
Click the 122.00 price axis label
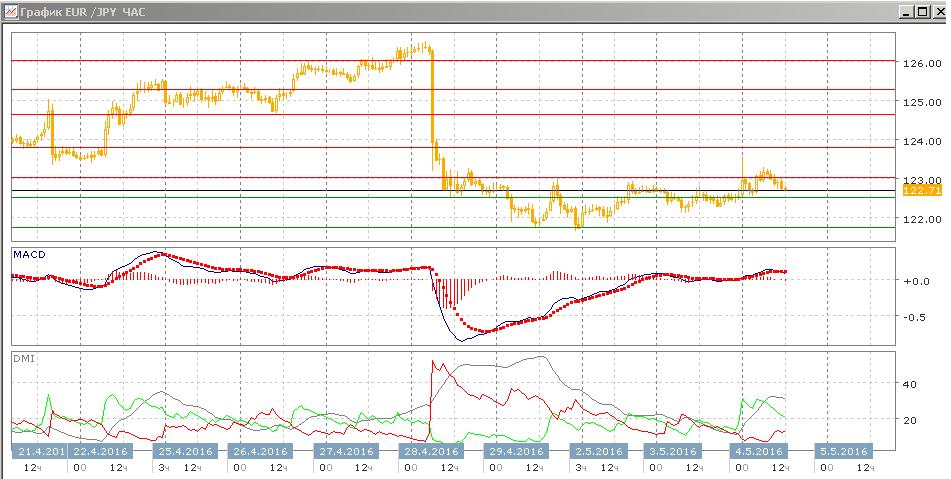coord(922,219)
